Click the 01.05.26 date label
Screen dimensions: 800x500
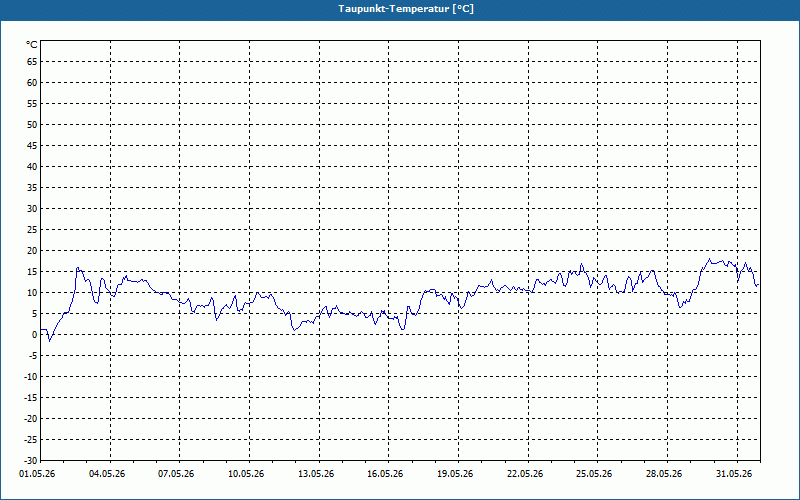37,474
